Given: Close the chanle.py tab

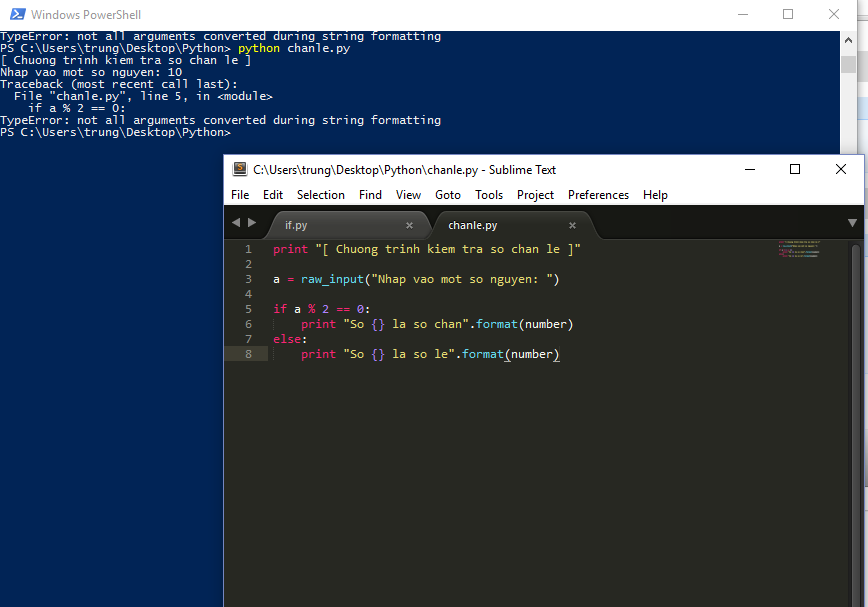Looking at the screenshot, I should pos(572,226).
